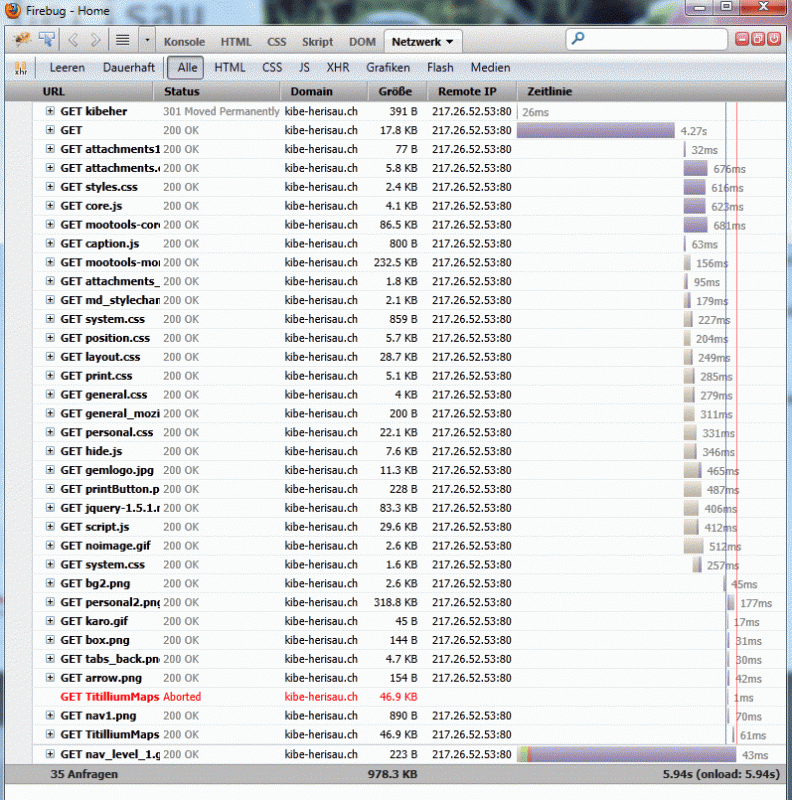Filter requests by HTML

coord(230,67)
